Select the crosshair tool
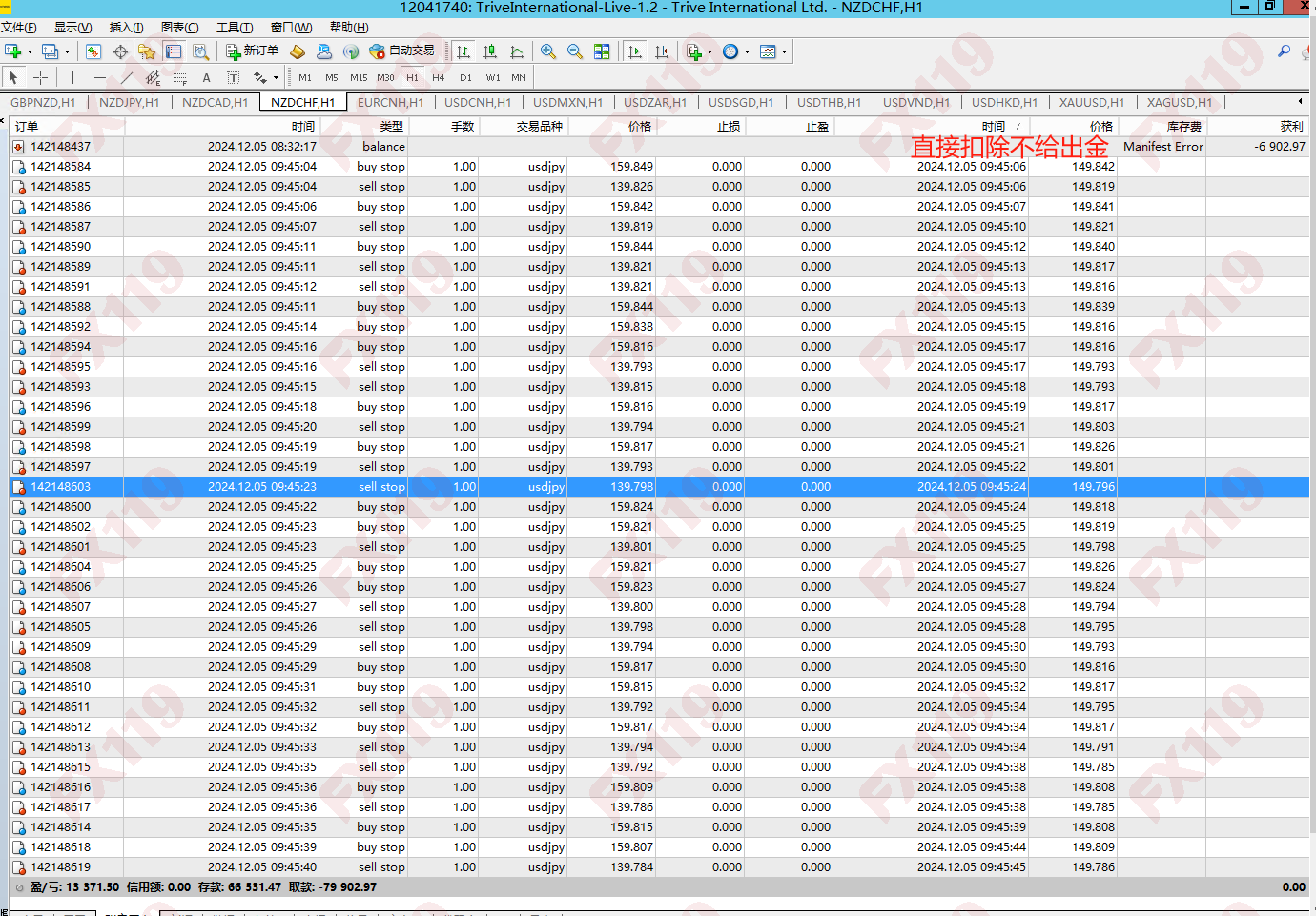 41,77
